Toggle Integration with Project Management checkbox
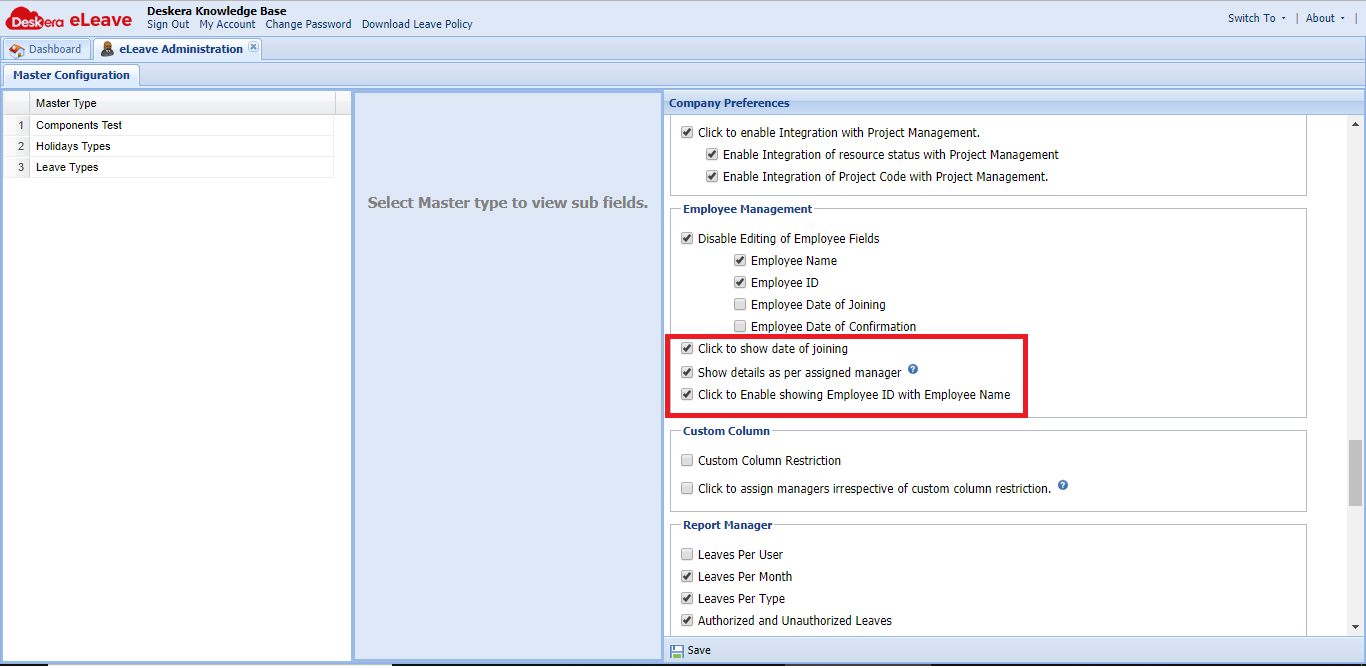 687,132
